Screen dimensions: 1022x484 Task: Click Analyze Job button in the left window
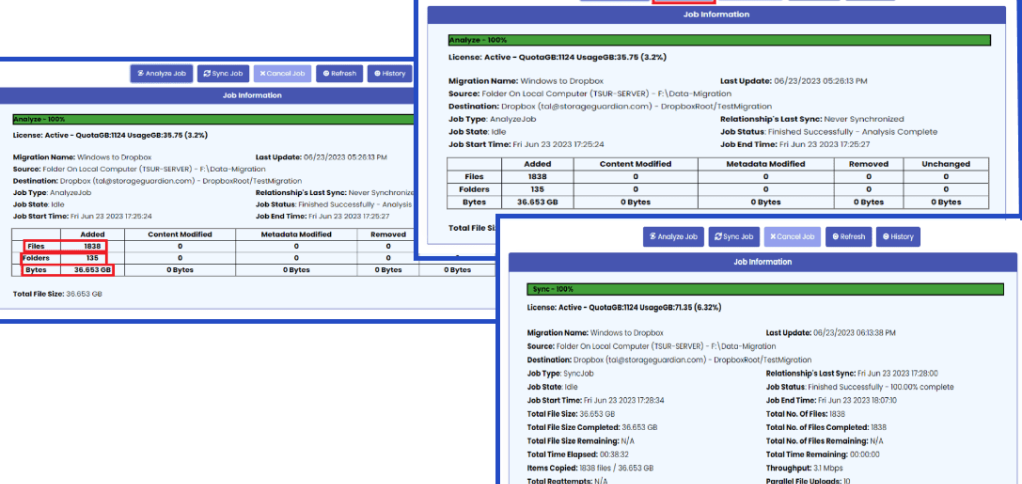pyautogui.click(x=161, y=74)
